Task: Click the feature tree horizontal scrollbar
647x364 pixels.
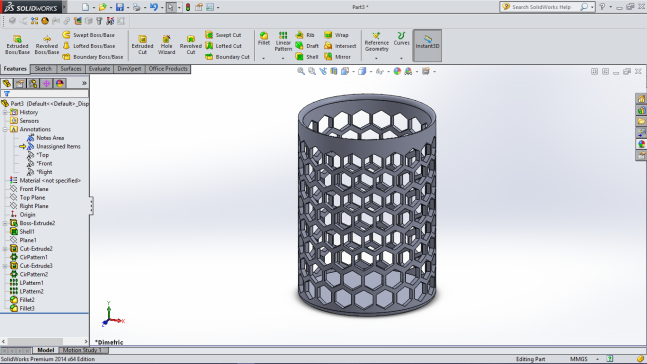Action: coord(45,341)
